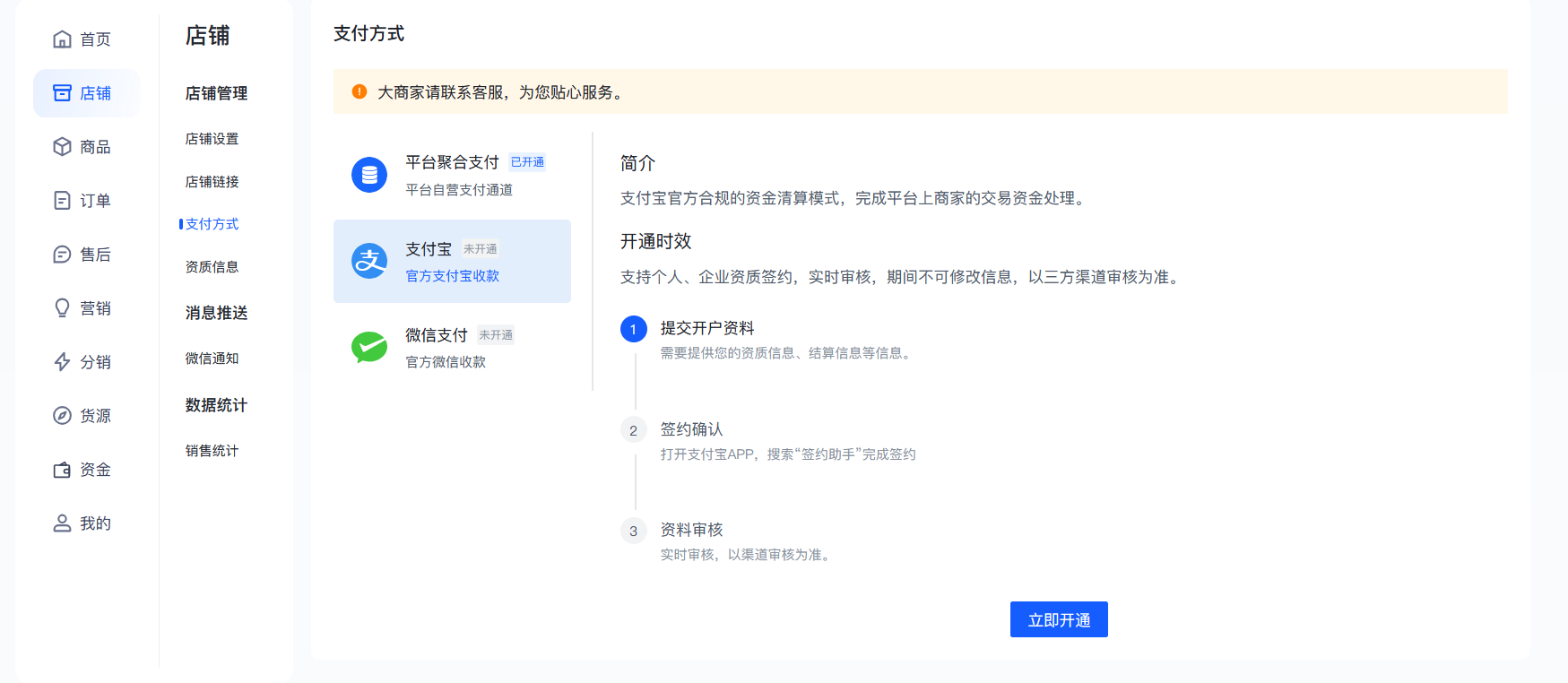
Task: Select the WeChat Pay green icon
Action: tap(368, 348)
